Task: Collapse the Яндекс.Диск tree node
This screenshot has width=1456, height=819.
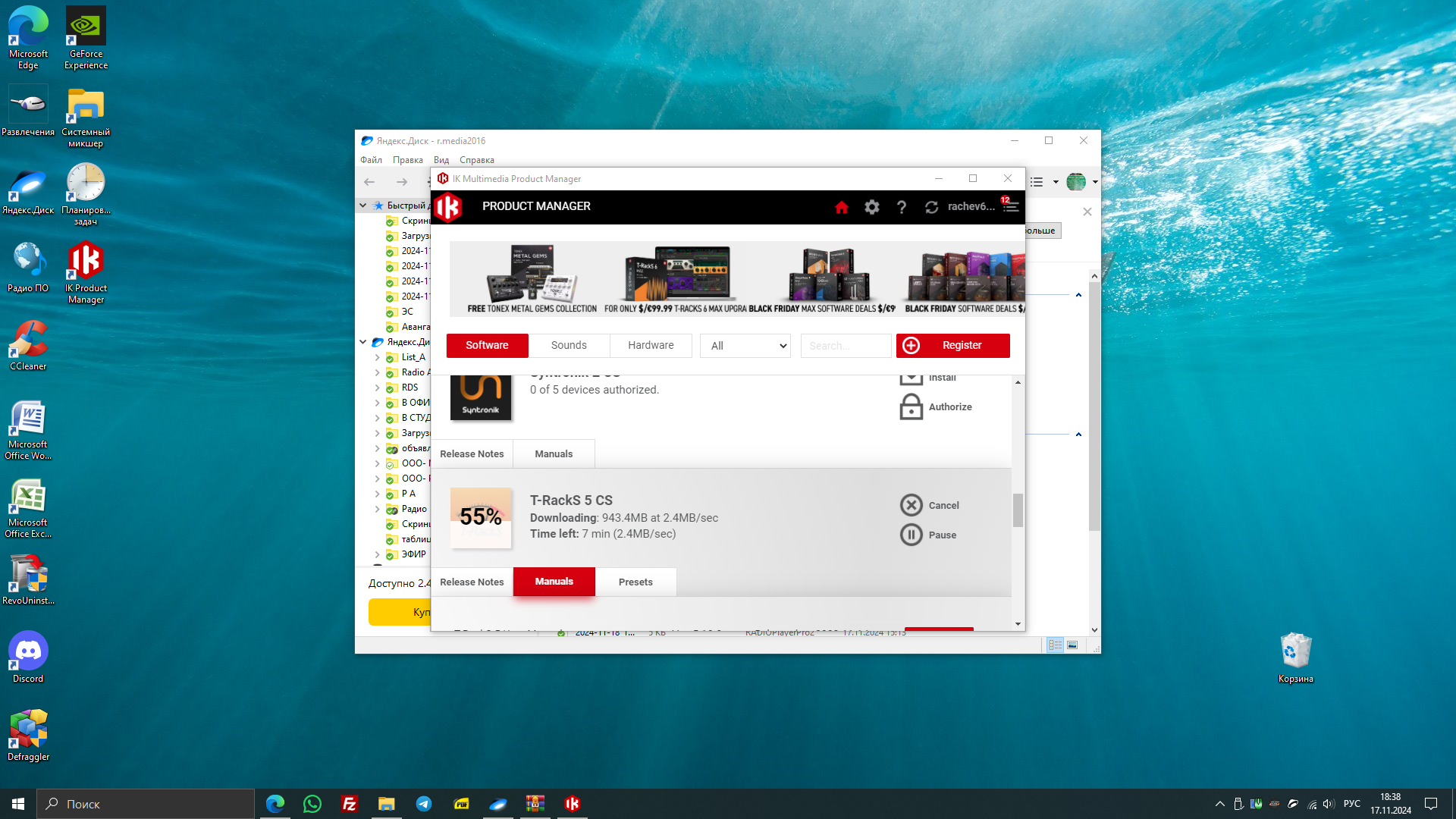Action: pos(362,342)
